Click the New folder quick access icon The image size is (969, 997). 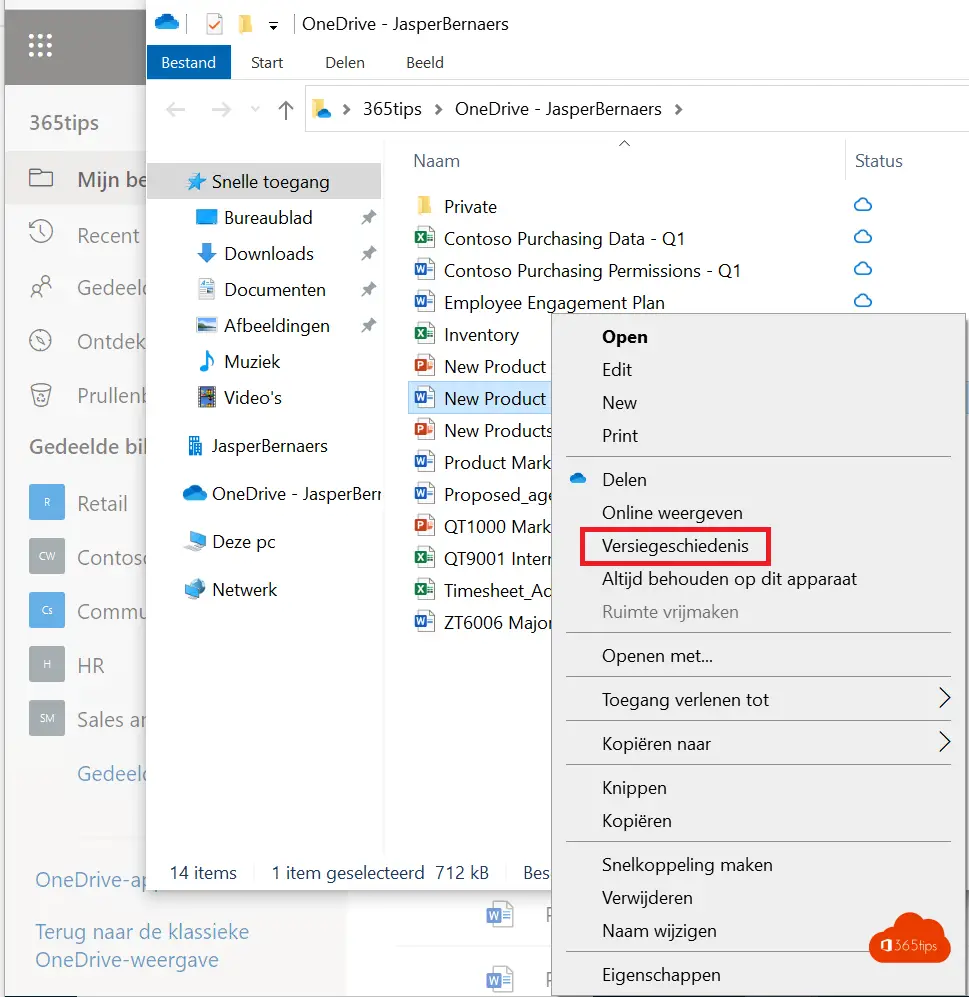pyautogui.click(x=245, y=25)
